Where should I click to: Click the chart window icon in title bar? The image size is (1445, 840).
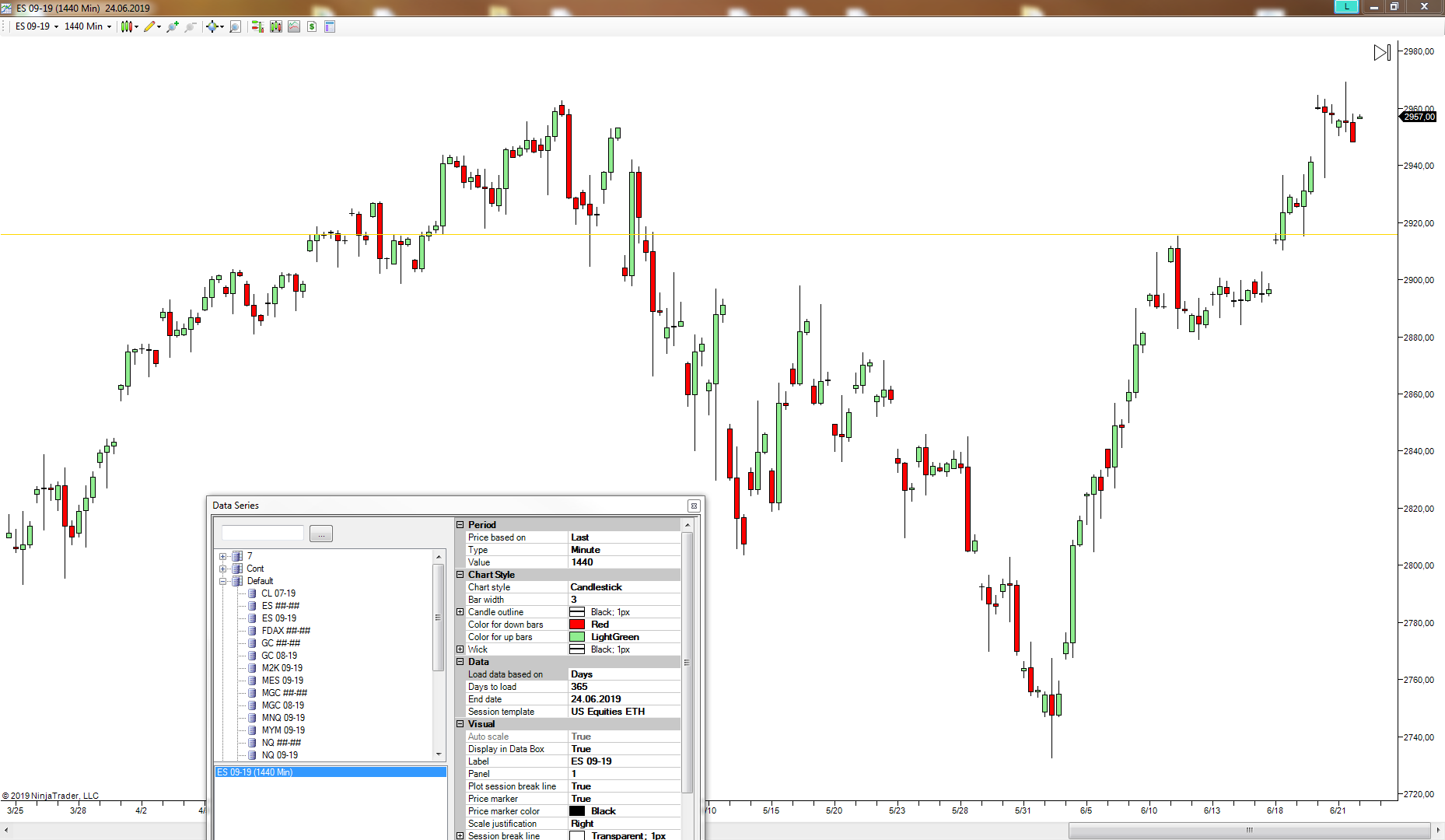7,8
